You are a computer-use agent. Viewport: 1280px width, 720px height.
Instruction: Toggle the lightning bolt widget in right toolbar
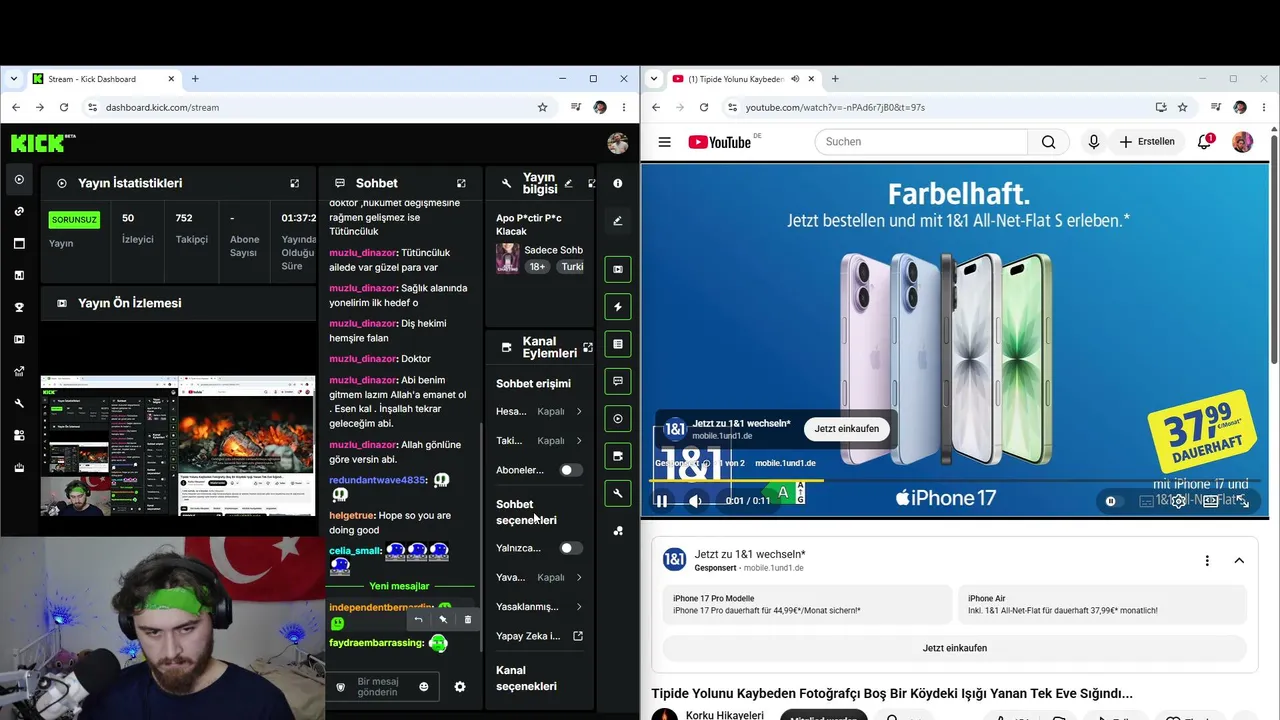pyautogui.click(x=618, y=307)
